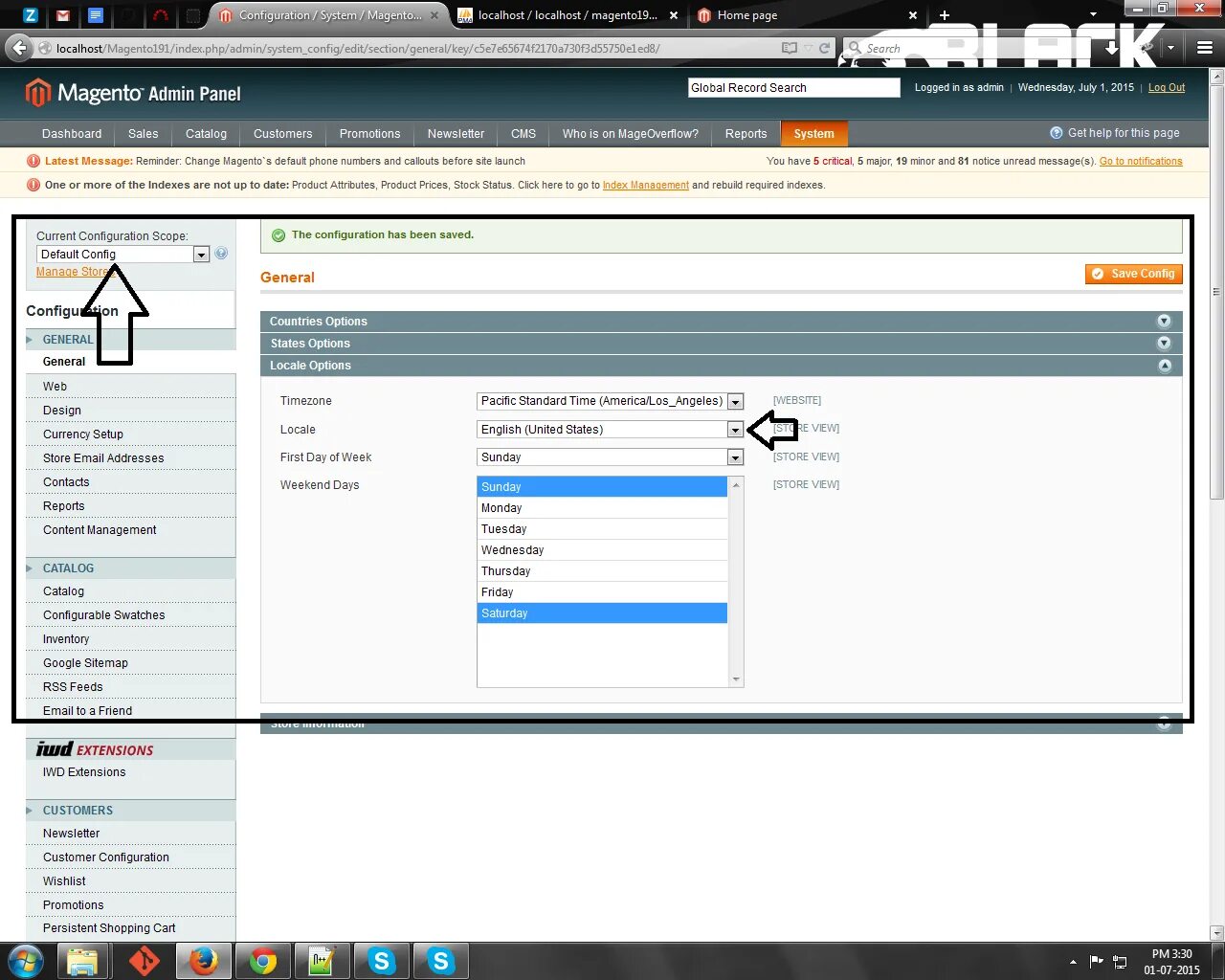Open the Locale dropdown
This screenshot has height=980, width=1225.
pos(610,430)
